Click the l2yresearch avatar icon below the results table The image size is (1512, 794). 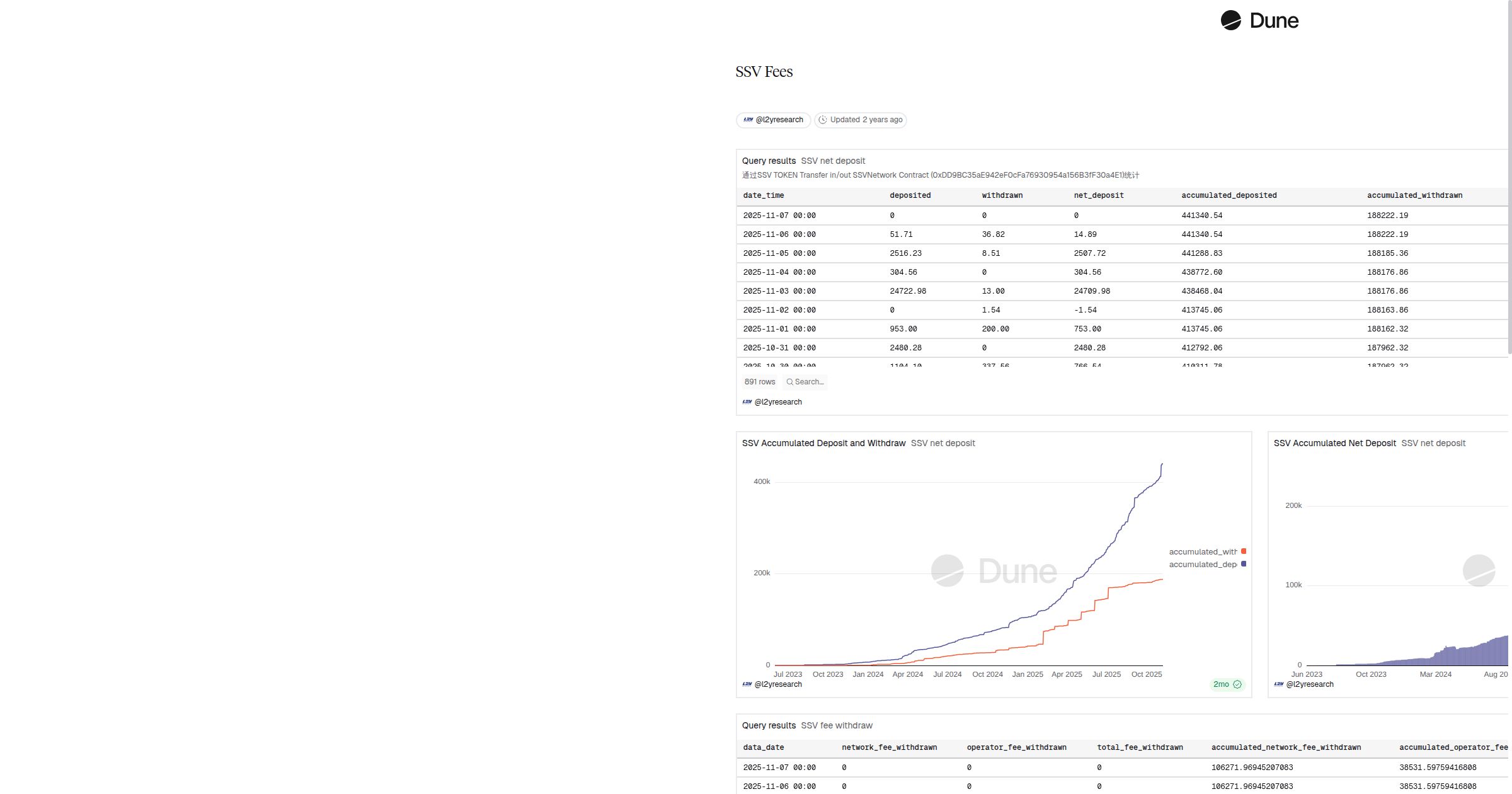pyautogui.click(x=746, y=402)
